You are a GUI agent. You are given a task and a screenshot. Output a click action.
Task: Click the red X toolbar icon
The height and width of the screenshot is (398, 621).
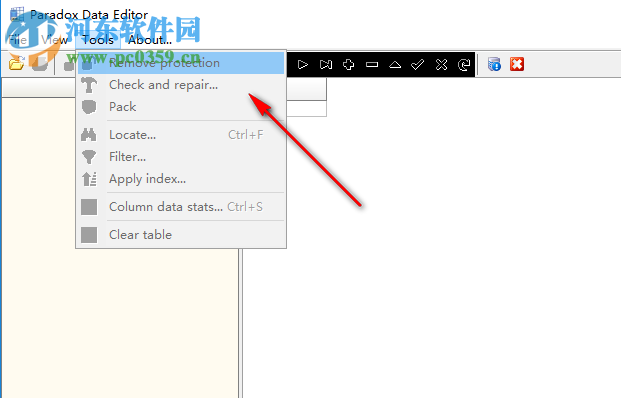pos(517,64)
